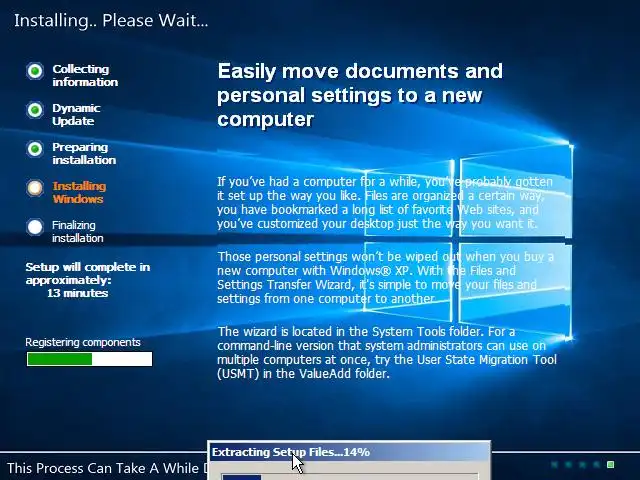The width and height of the screenshot is (640, 480).
Task: Click the 'Finalizing installation' step label
Action: coord(78,231)
